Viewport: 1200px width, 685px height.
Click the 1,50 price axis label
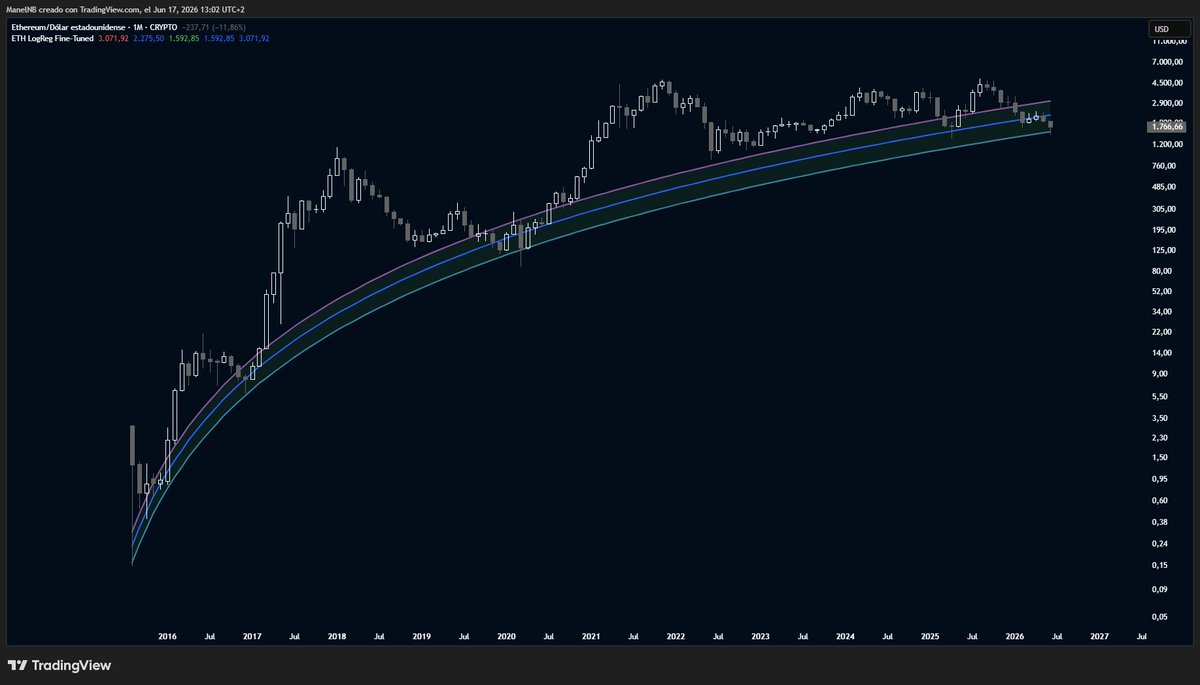pos(1161,457)
